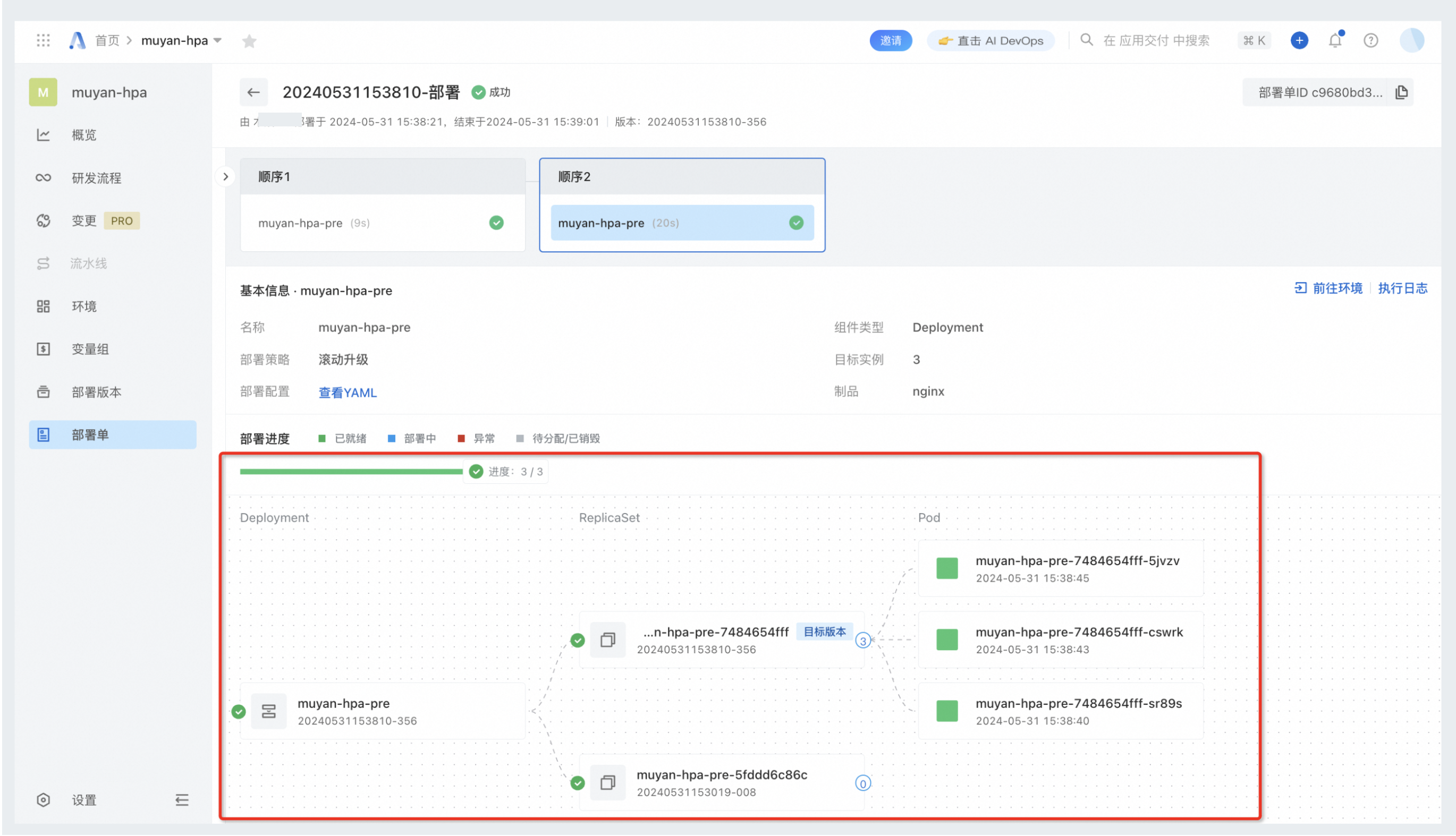Open 概览 in the sidebar
This screenshot has height=836, width=1456.
113,135
